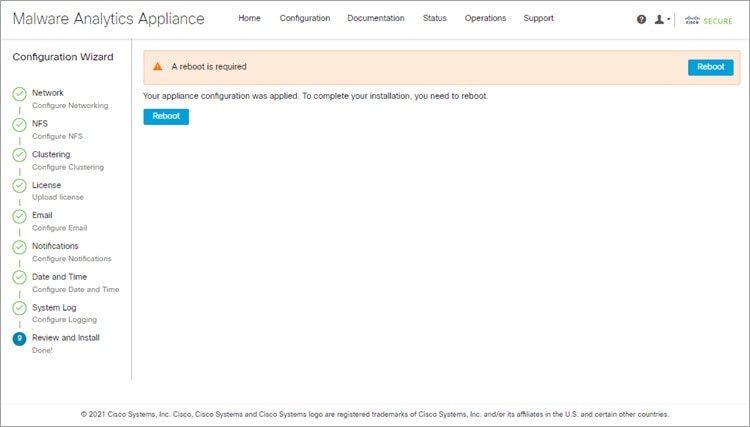Go to the Date and Time step
Viewport: 750px width, 427px height.
coord(59,277)
